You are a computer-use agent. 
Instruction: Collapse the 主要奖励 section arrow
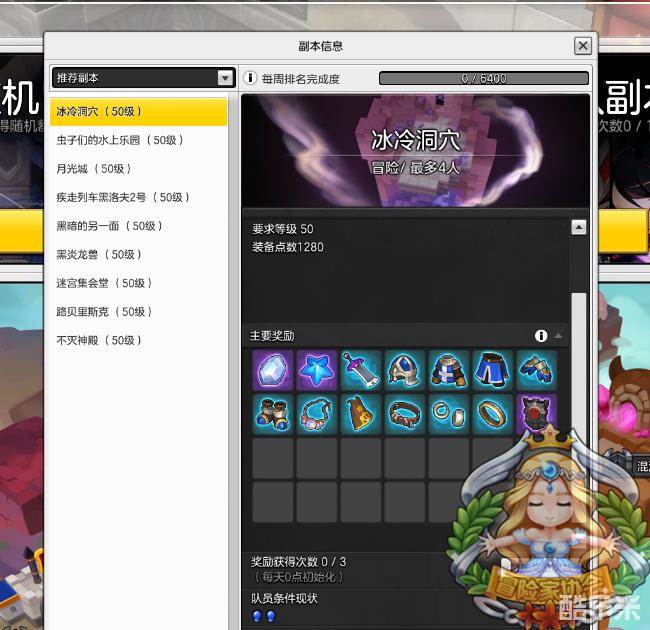pyautogui.click(x=559, y=336)
